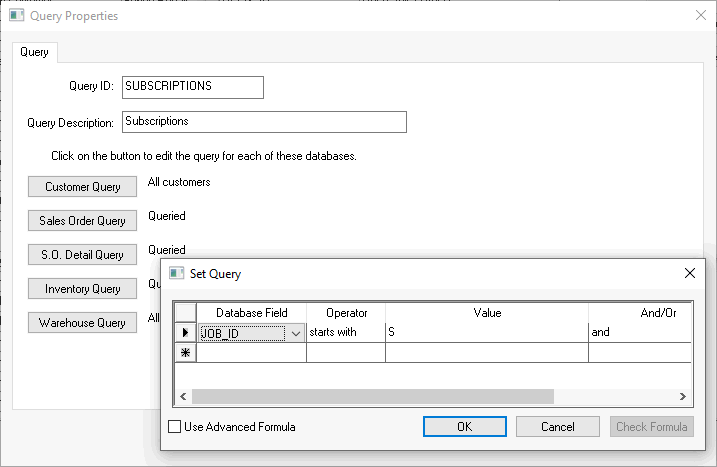Select the new row asterisk indicator
Screen dimensions: 717x467
(x=185, y=352)
